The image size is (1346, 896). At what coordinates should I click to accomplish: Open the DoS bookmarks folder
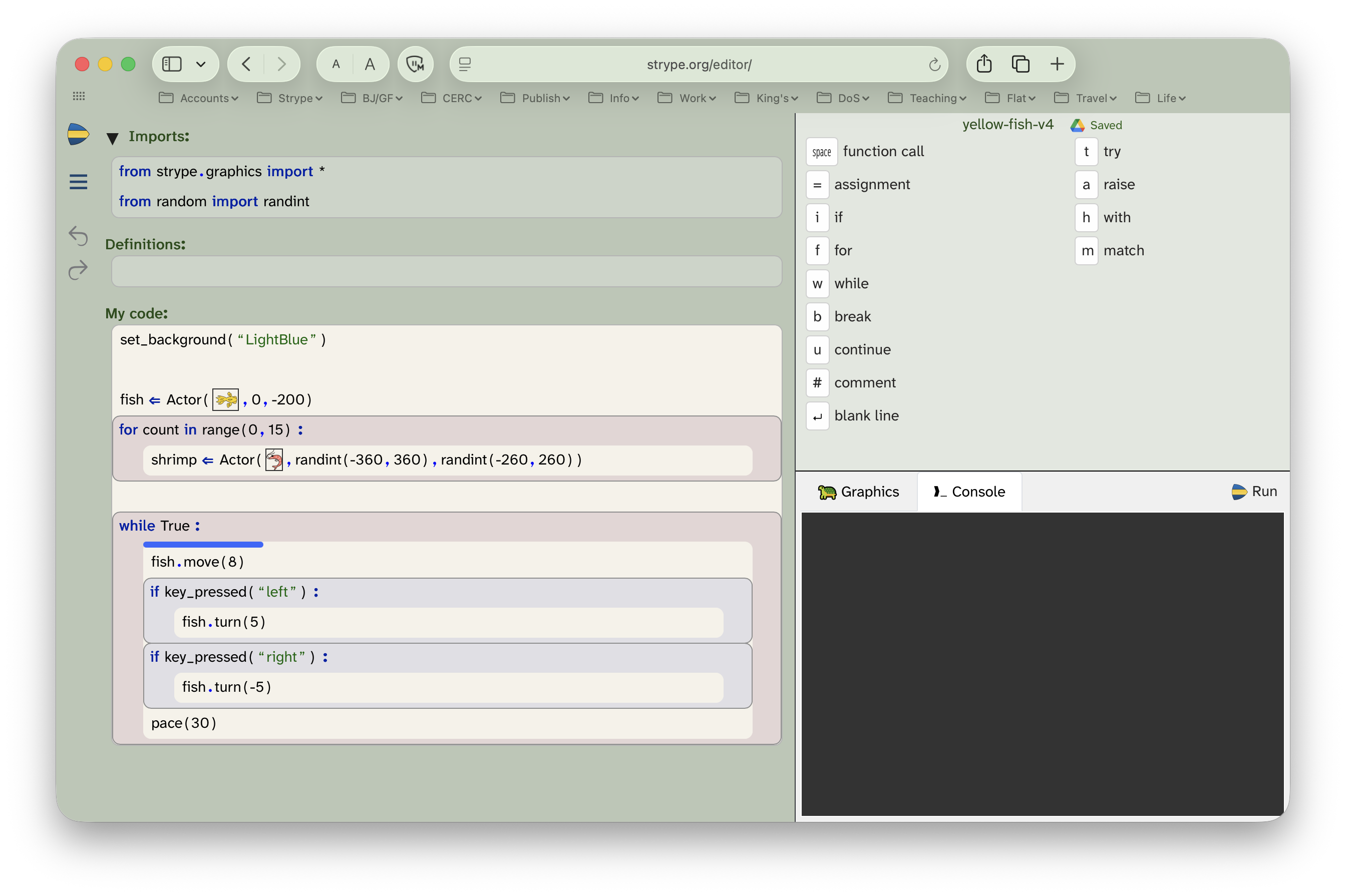coord(843,98)
